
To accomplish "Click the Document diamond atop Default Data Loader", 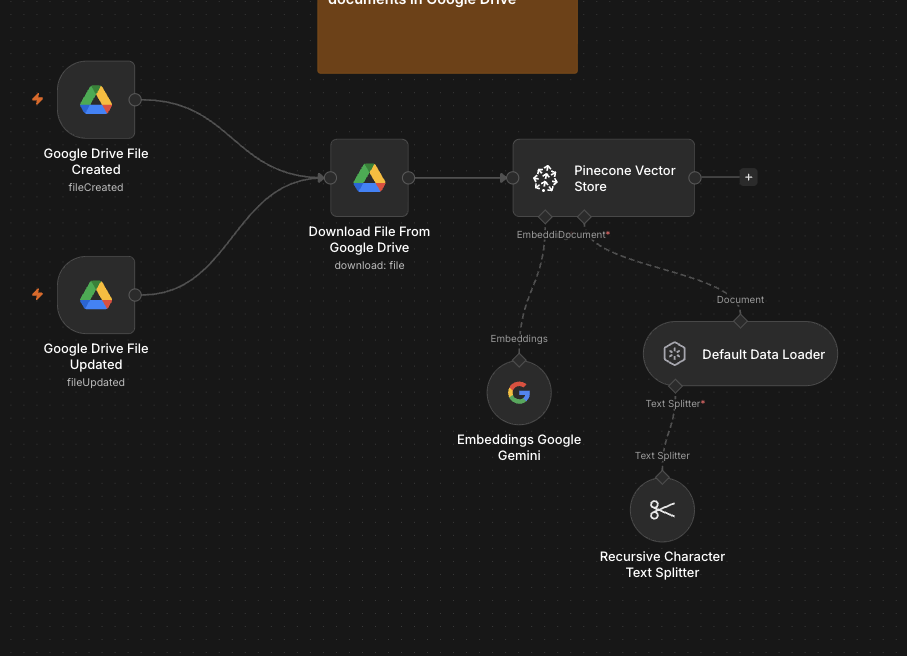I will pyautogui.click(x=740, y=321).
